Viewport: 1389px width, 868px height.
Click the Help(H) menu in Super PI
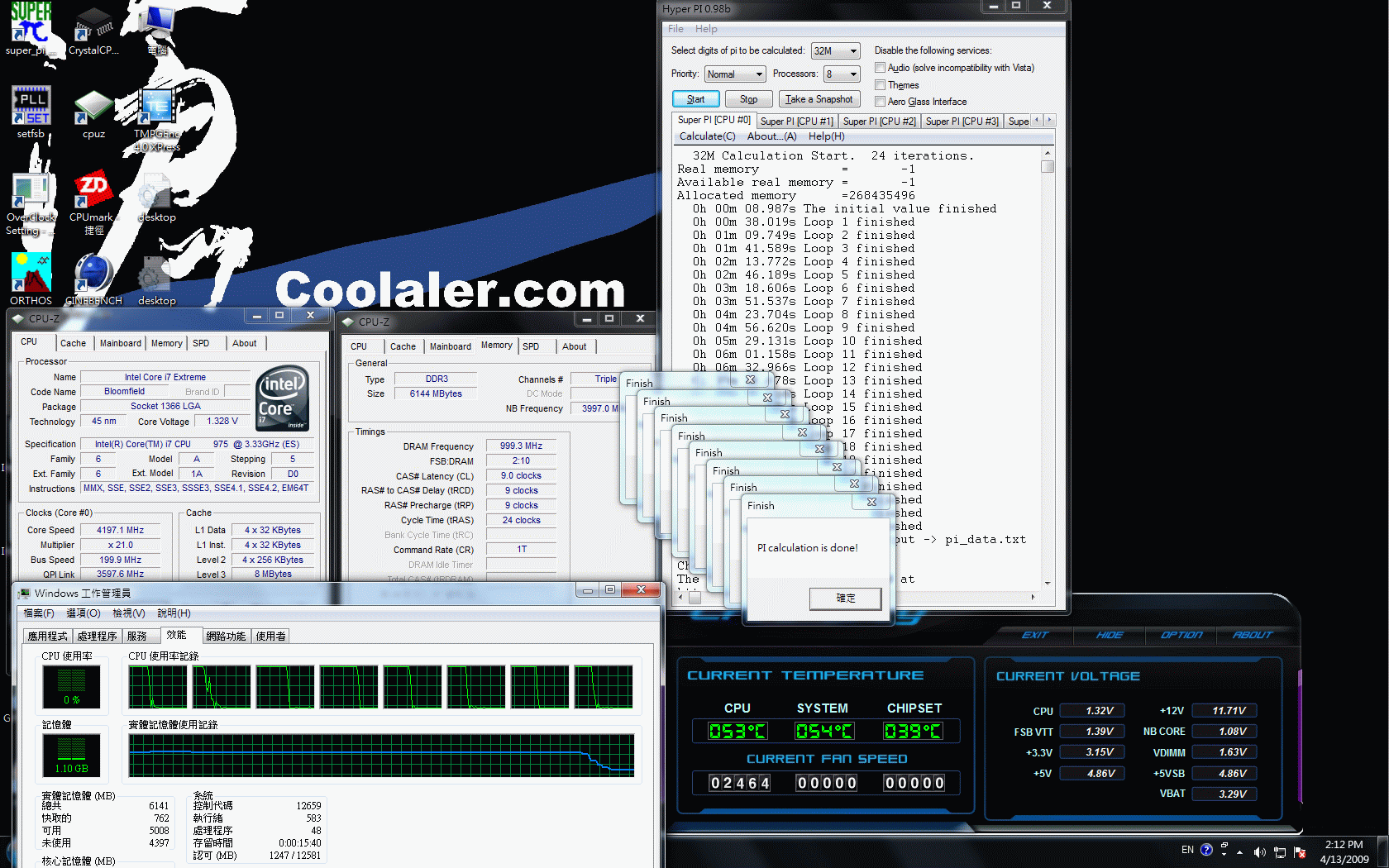826,136
